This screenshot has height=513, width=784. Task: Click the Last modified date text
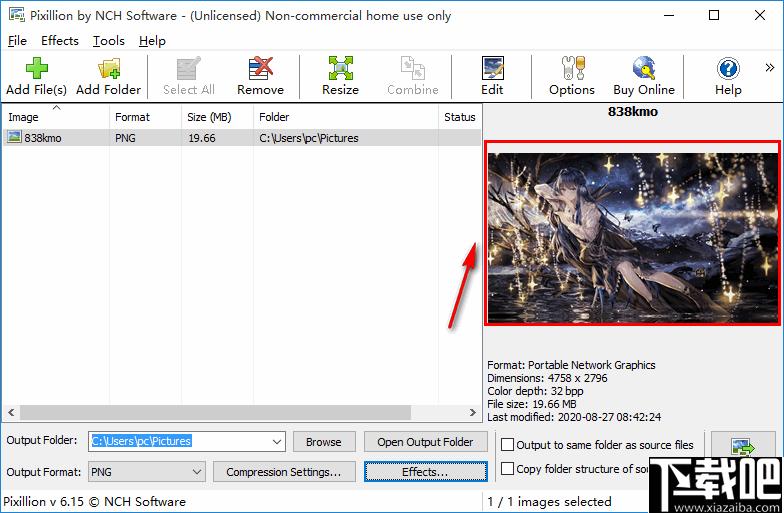574,417
